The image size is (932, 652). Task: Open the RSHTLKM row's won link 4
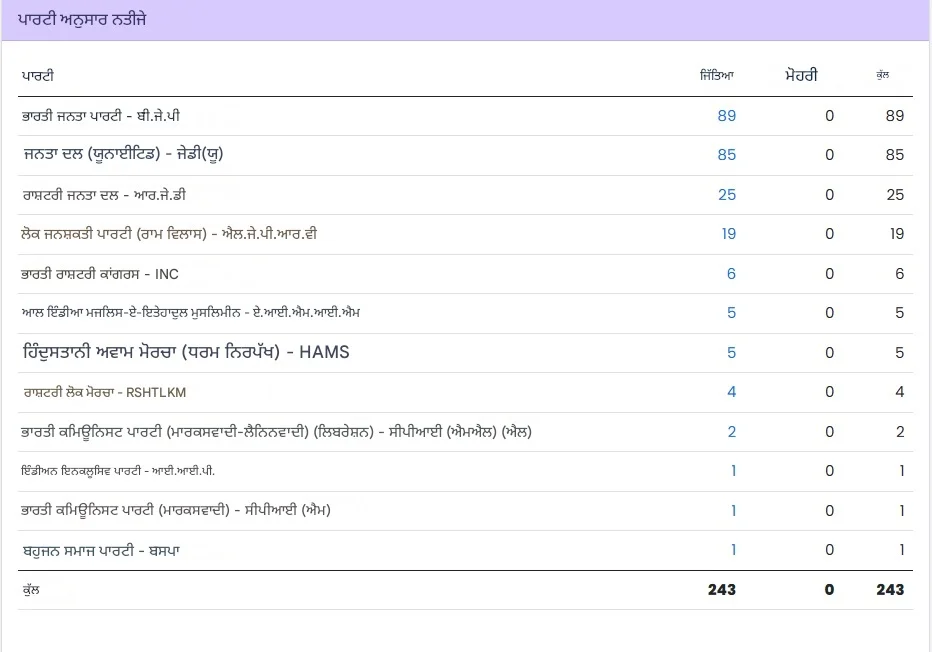(x=731, y=392)
